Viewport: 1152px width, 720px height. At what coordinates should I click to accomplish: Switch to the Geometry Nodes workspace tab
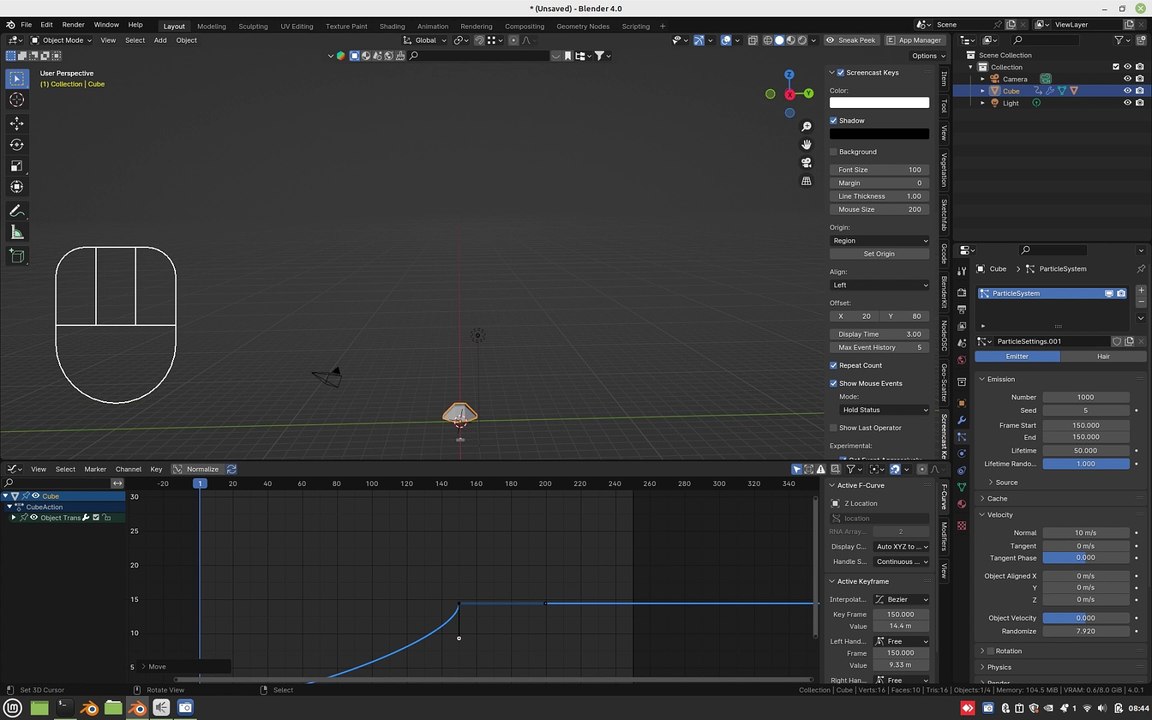point(583,26)
